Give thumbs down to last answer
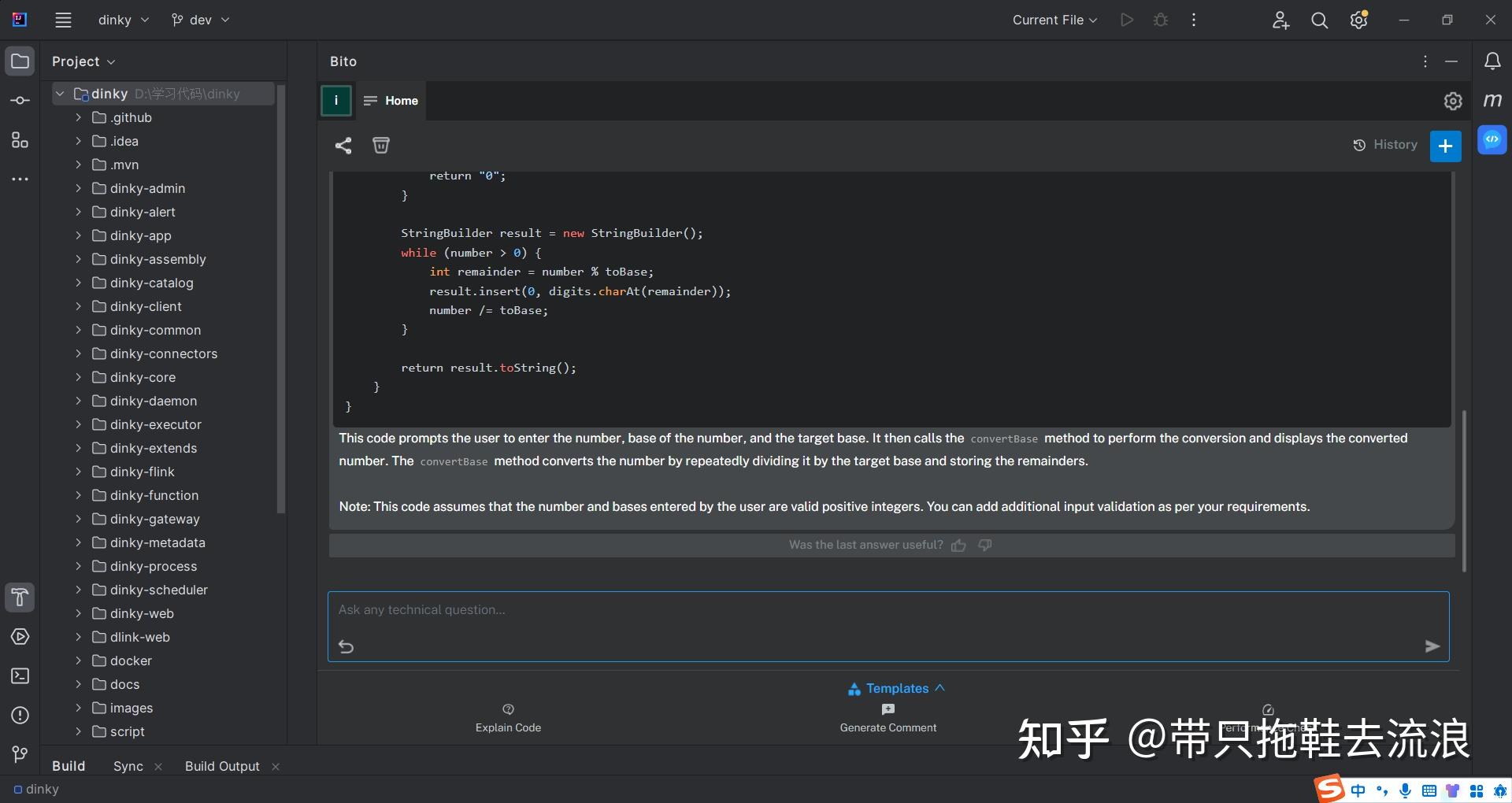 click(985, 546)
